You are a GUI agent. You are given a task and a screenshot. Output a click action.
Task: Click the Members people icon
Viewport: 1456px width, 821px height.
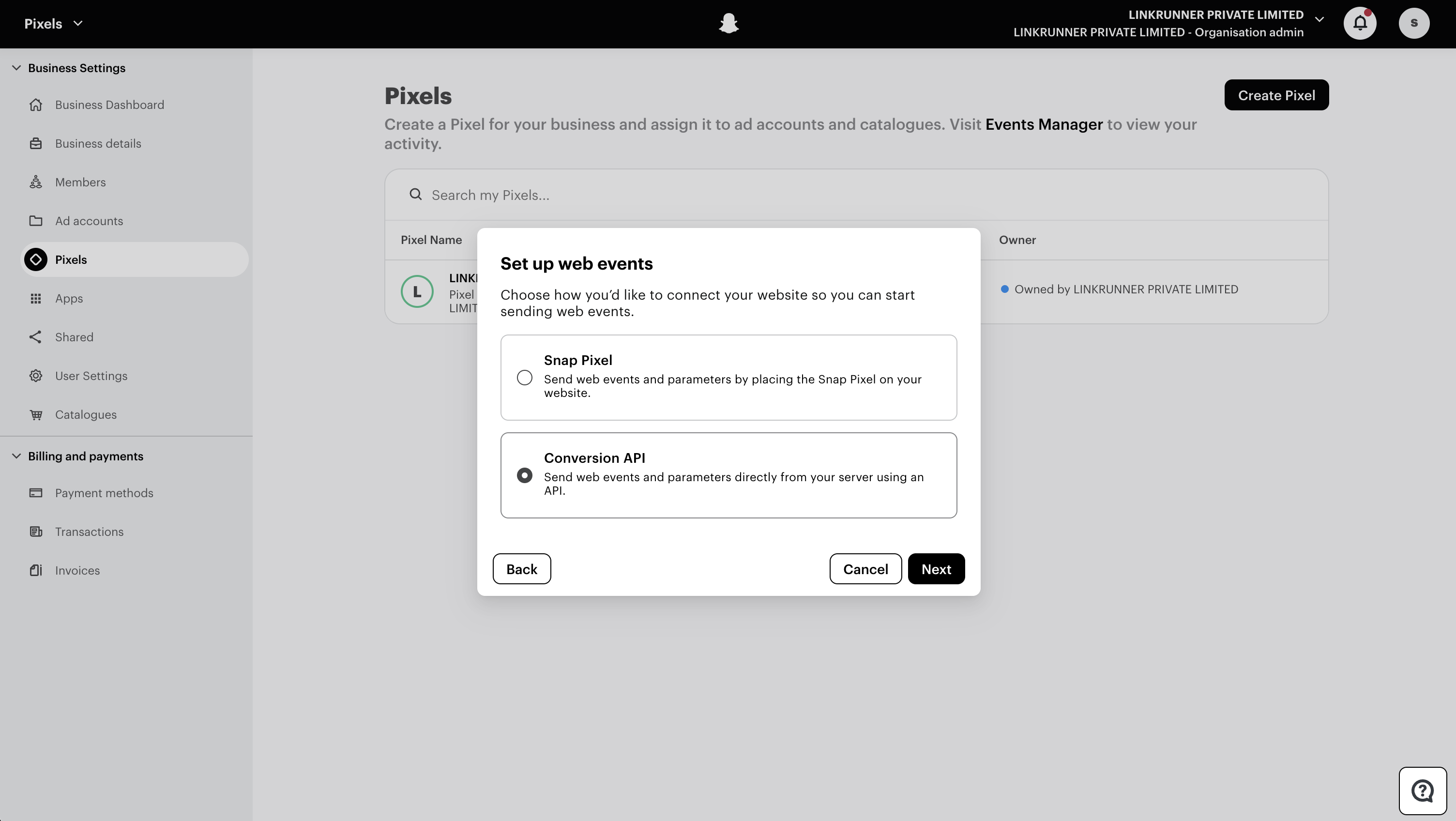click(x=36, y=182)
